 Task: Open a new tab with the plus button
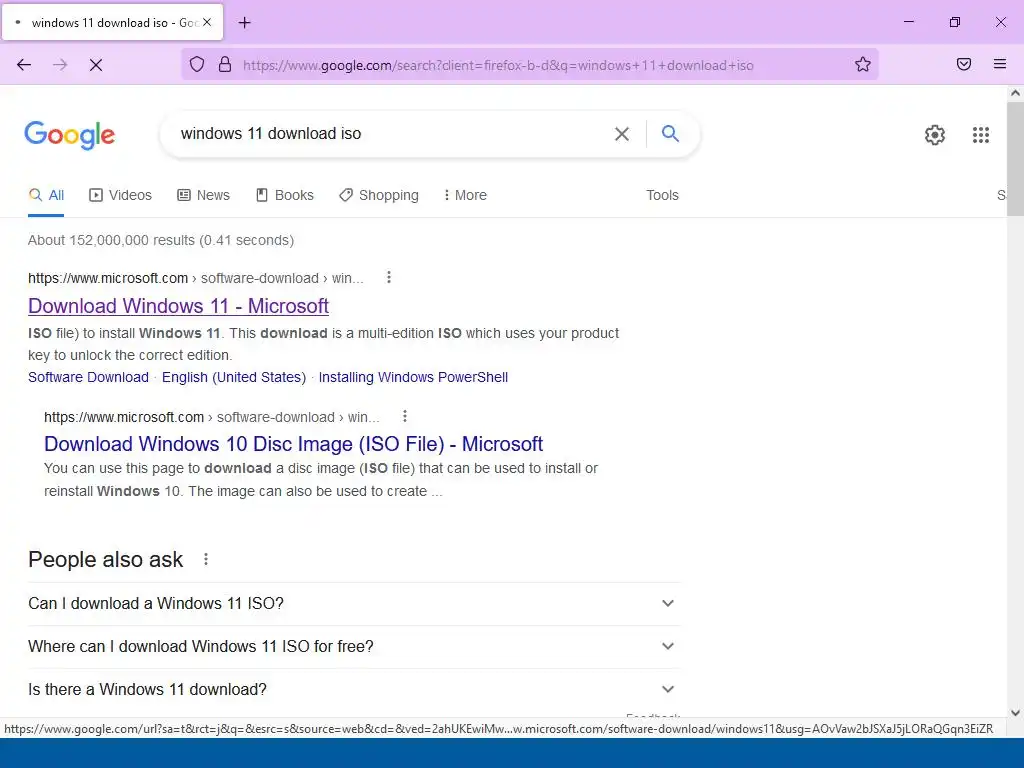click(244, 23)
